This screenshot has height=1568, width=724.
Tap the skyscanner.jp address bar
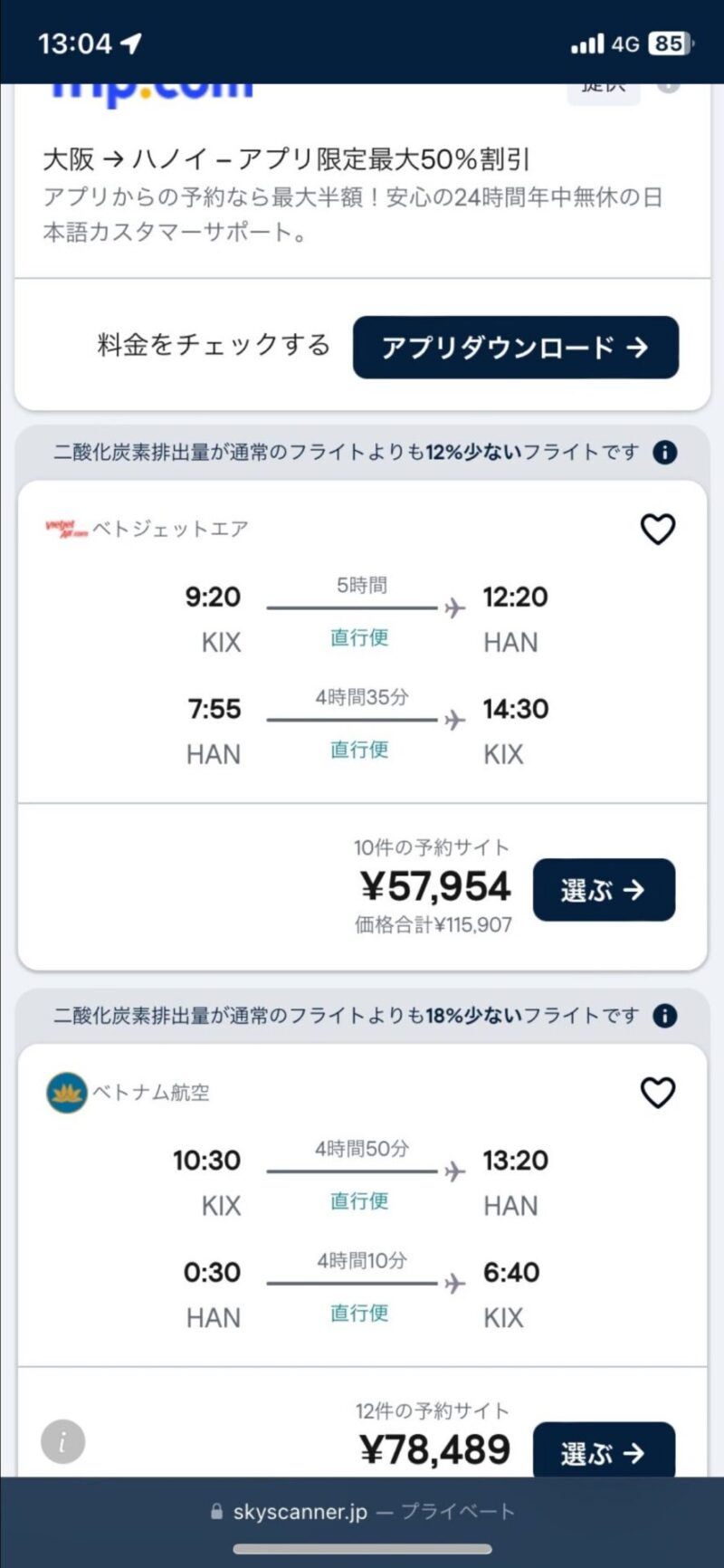click(362, 1511)
